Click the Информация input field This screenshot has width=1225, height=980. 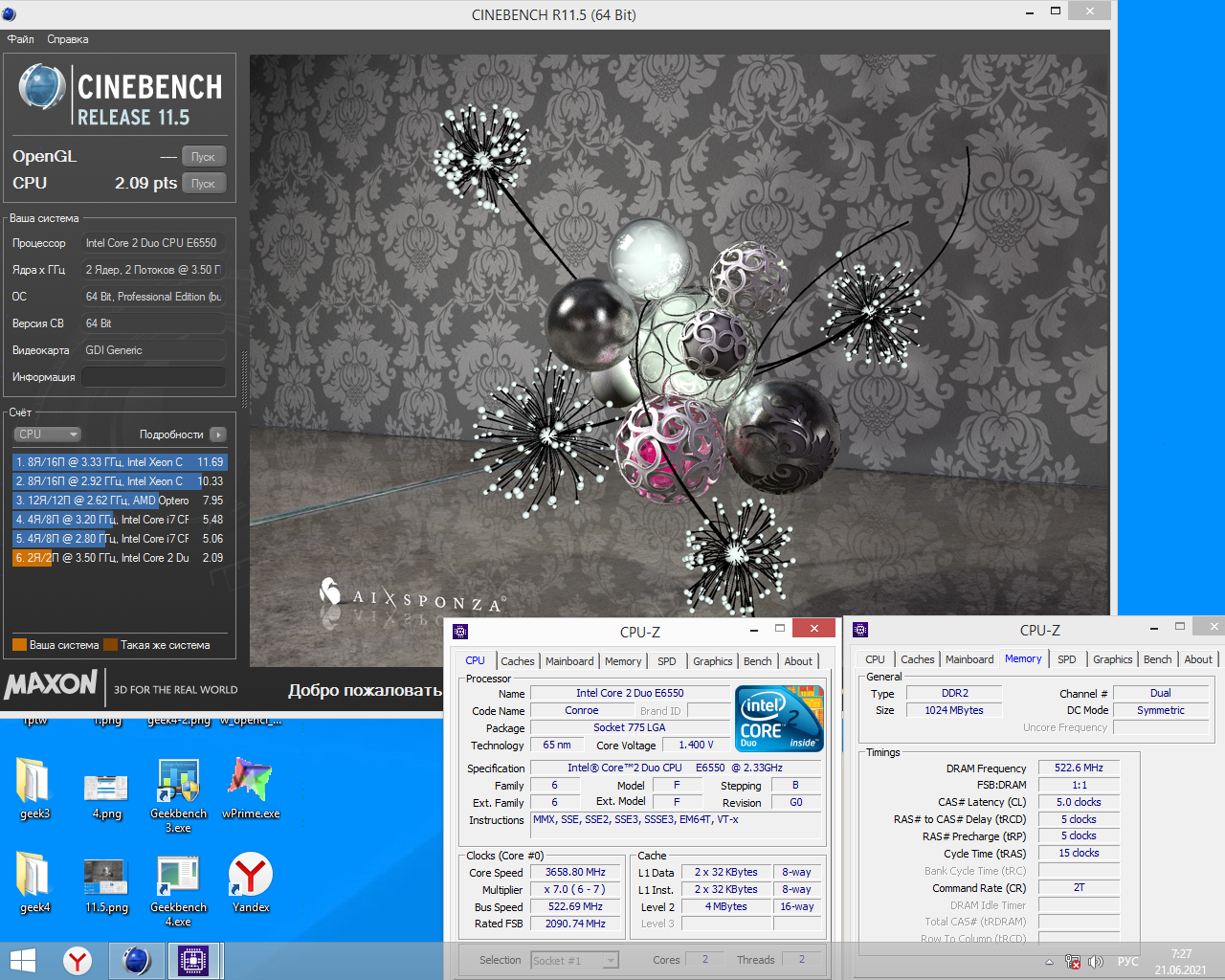tap(153, 377)
